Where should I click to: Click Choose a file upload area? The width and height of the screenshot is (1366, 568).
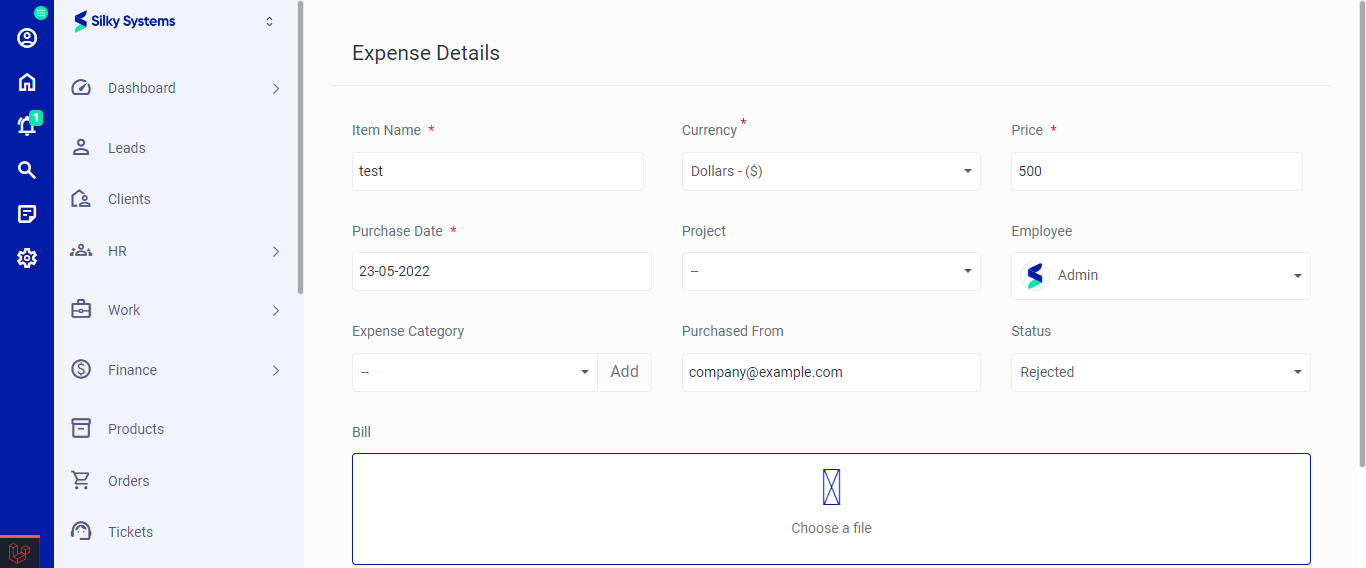(x=831, y=528)
